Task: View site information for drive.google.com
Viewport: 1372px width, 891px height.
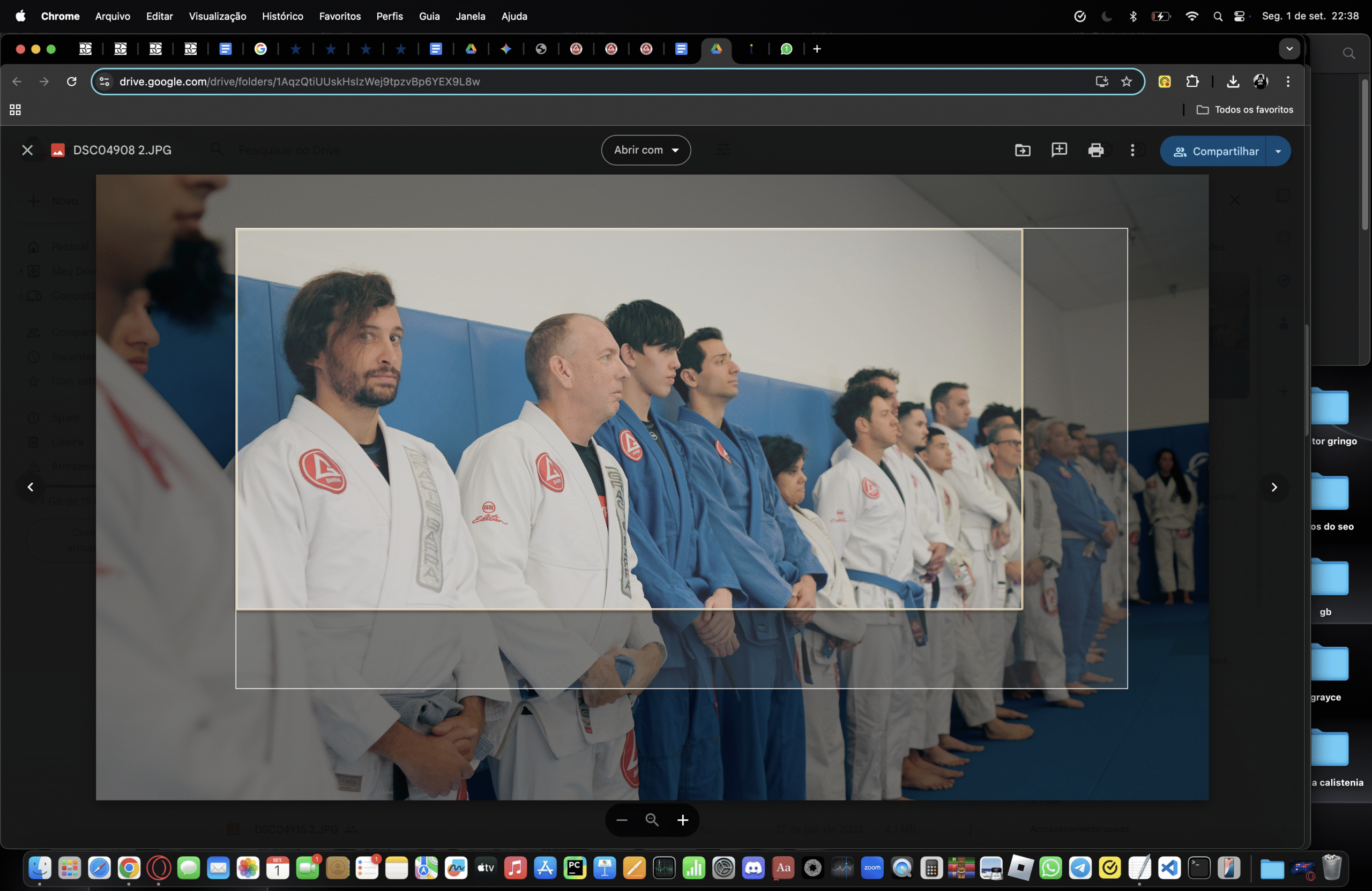Action: coord(105,81)
